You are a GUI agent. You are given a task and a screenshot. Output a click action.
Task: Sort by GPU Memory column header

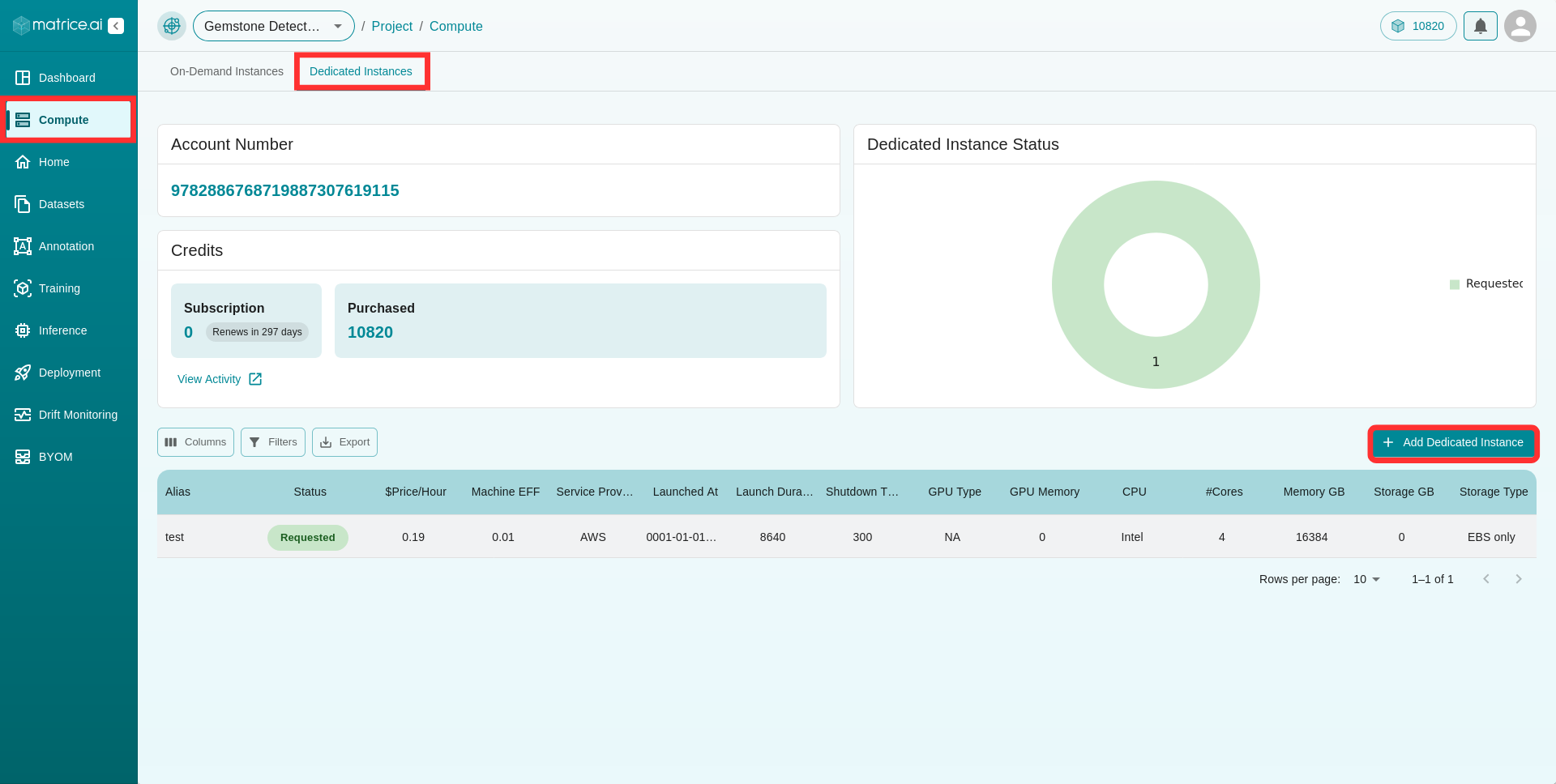1045,492
